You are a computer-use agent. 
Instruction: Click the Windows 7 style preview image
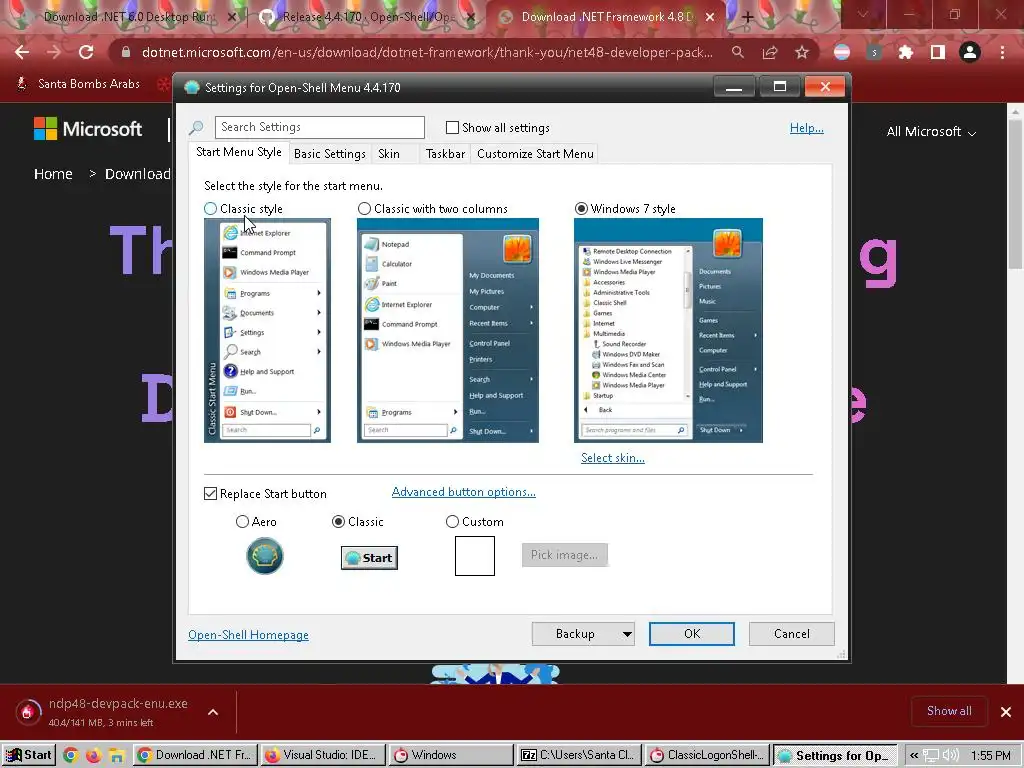point(668,330)
